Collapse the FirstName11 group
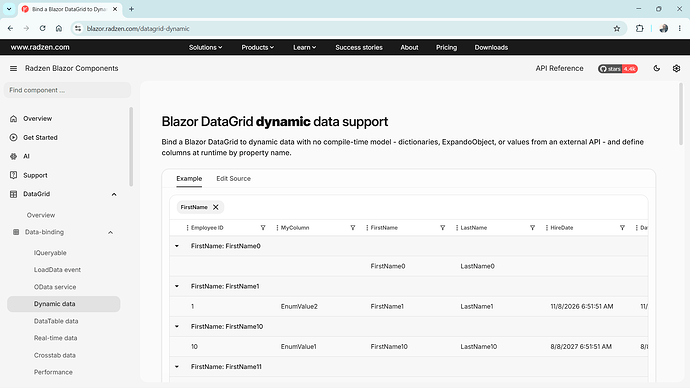Image resolution: width=690 pixels, height=388 pixels. [x=177, y=367]
